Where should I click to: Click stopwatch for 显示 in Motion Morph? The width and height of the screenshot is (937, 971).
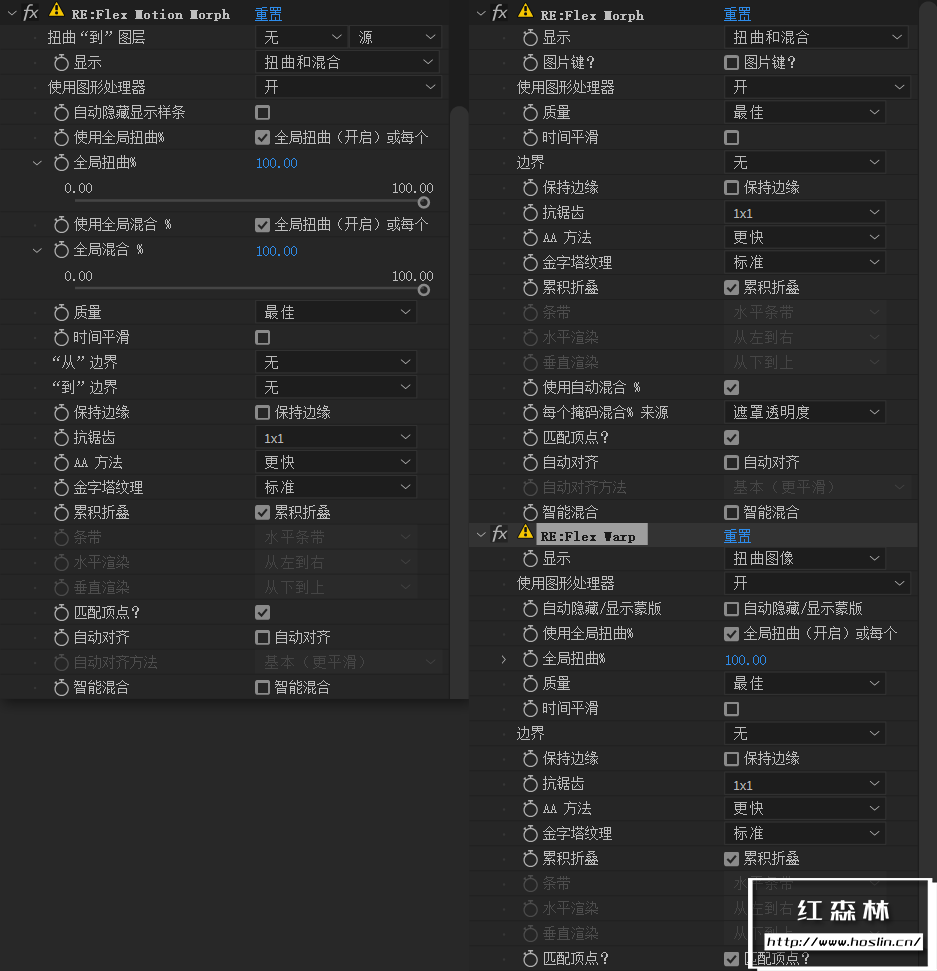(61, 63)
